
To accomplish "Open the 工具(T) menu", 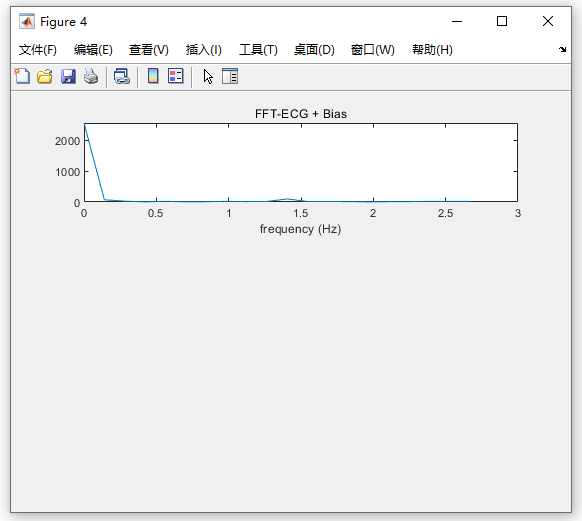I will click(258, 50).
